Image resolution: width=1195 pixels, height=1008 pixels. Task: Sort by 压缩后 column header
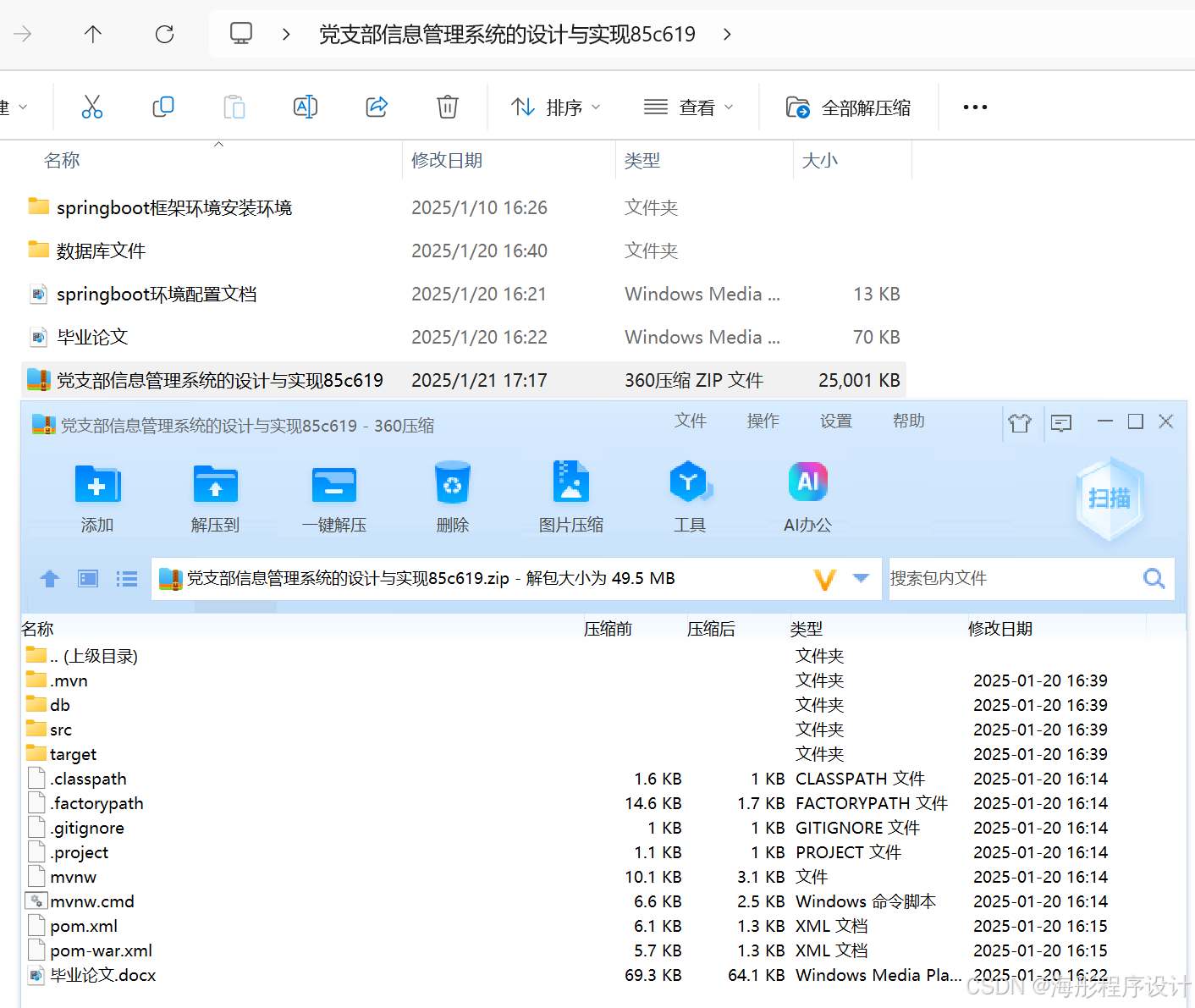pos(711,629)
